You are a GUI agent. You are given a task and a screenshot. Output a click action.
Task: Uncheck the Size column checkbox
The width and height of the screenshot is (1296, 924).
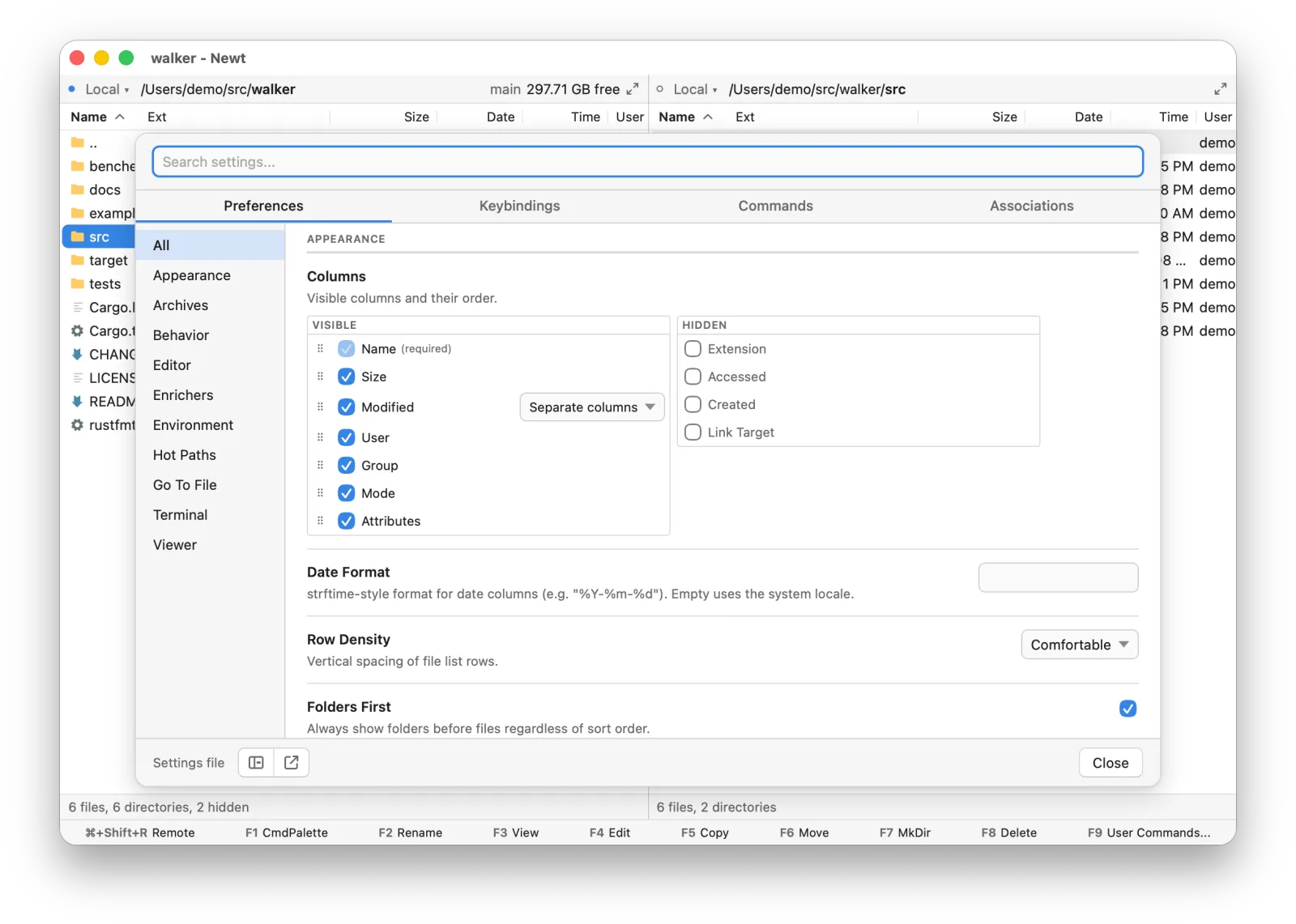(347, 377)
